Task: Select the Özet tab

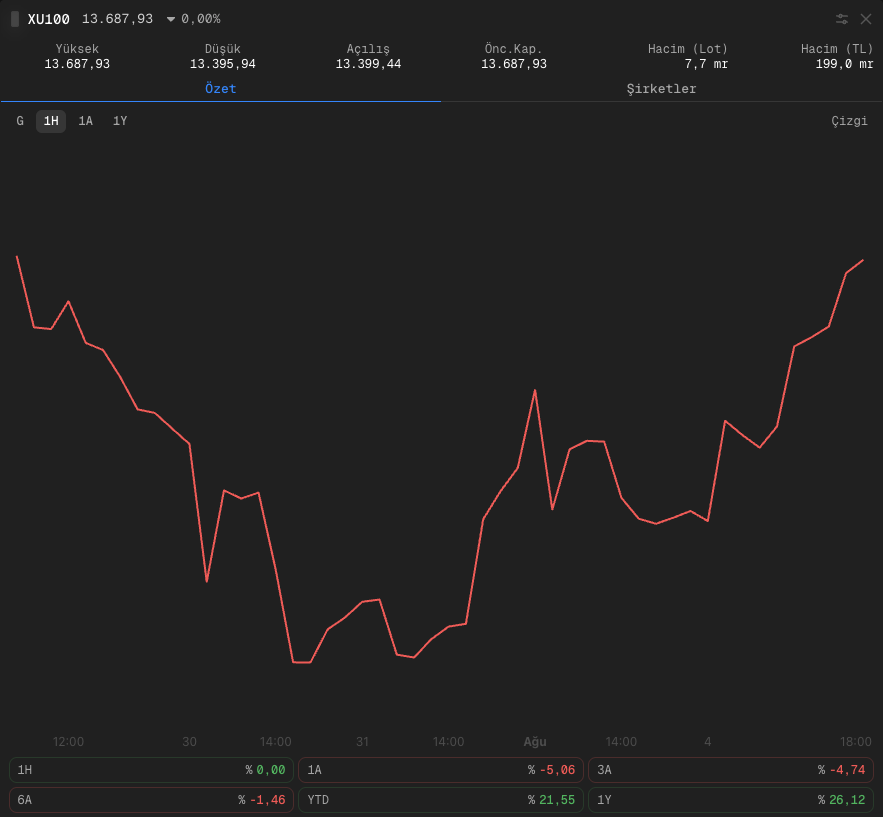Action: click(x=220, y=88)
